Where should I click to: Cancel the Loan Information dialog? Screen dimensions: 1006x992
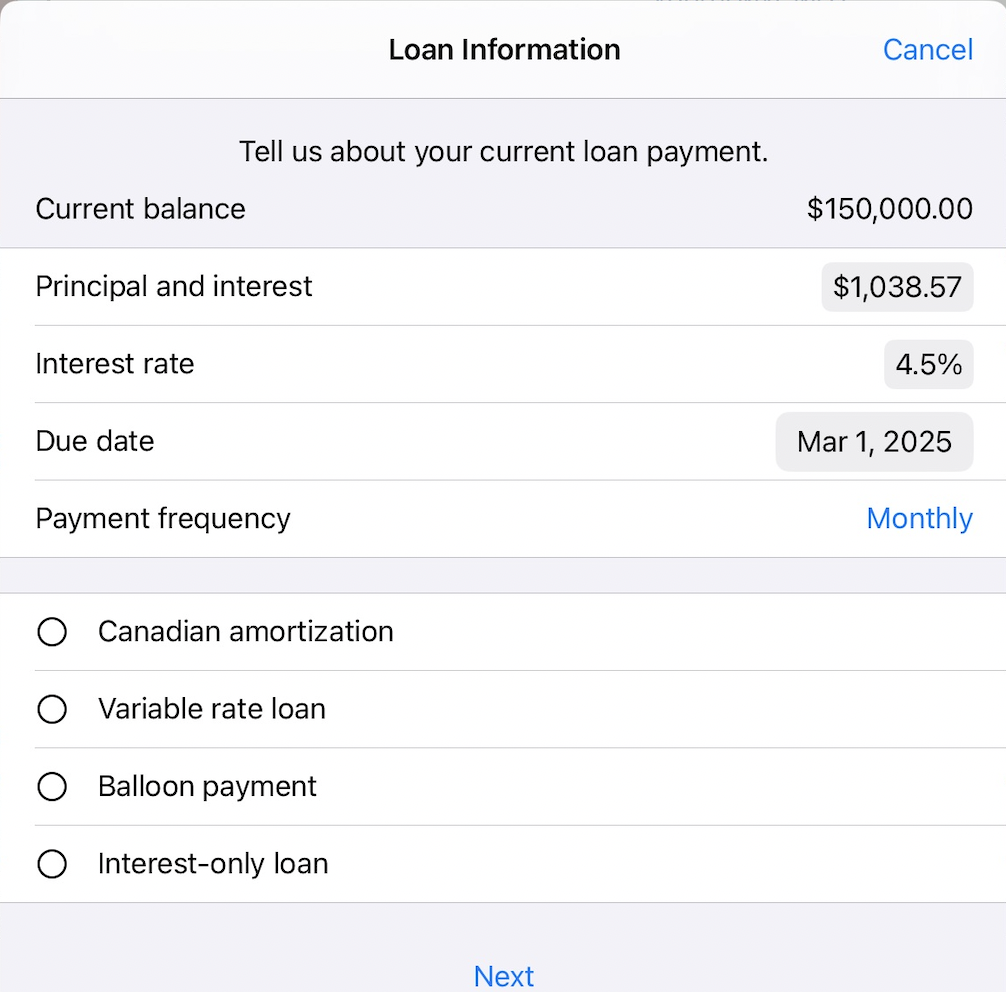click(x=927, y=50)
